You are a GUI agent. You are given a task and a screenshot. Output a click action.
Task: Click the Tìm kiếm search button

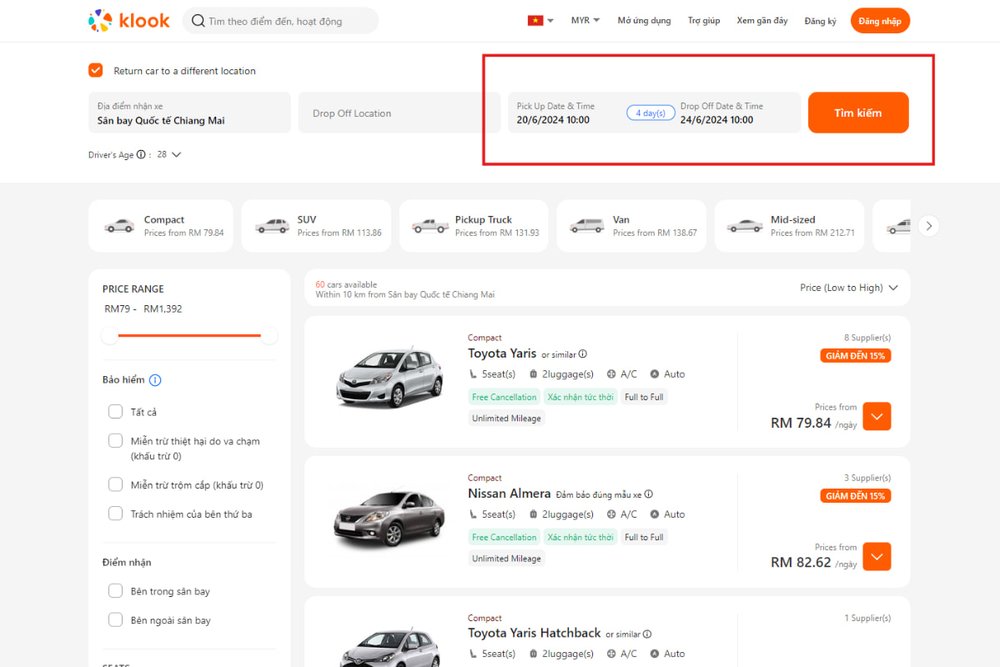(858, 113)
